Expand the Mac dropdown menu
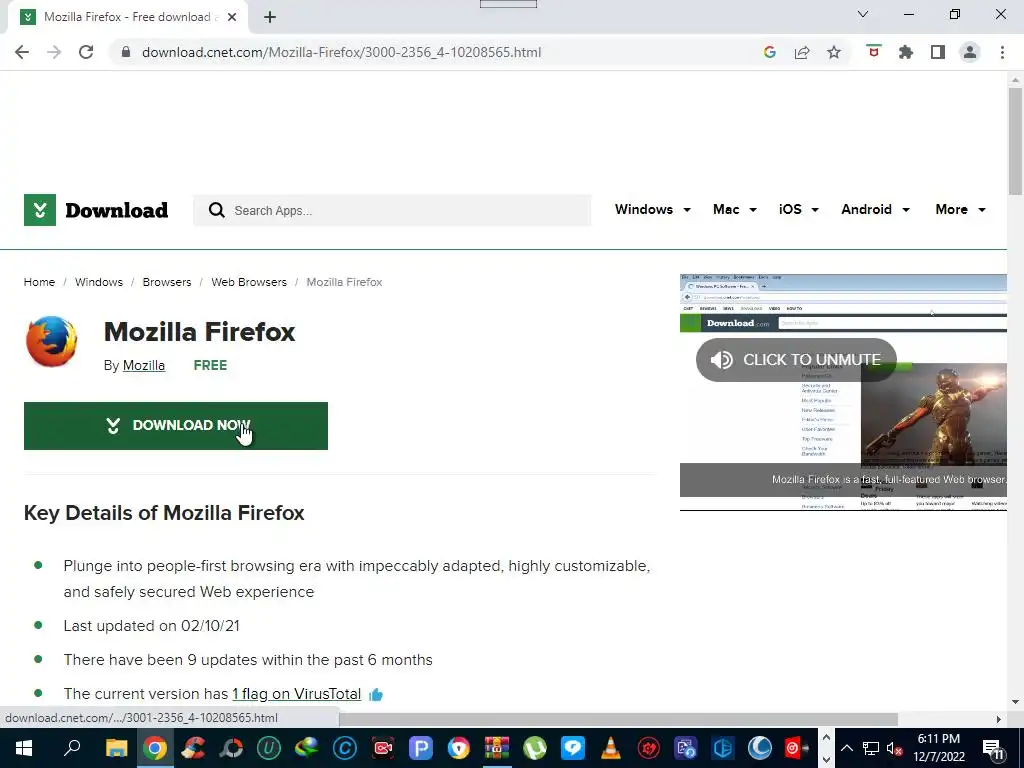1024x768 pixels. tap(735, 210)
